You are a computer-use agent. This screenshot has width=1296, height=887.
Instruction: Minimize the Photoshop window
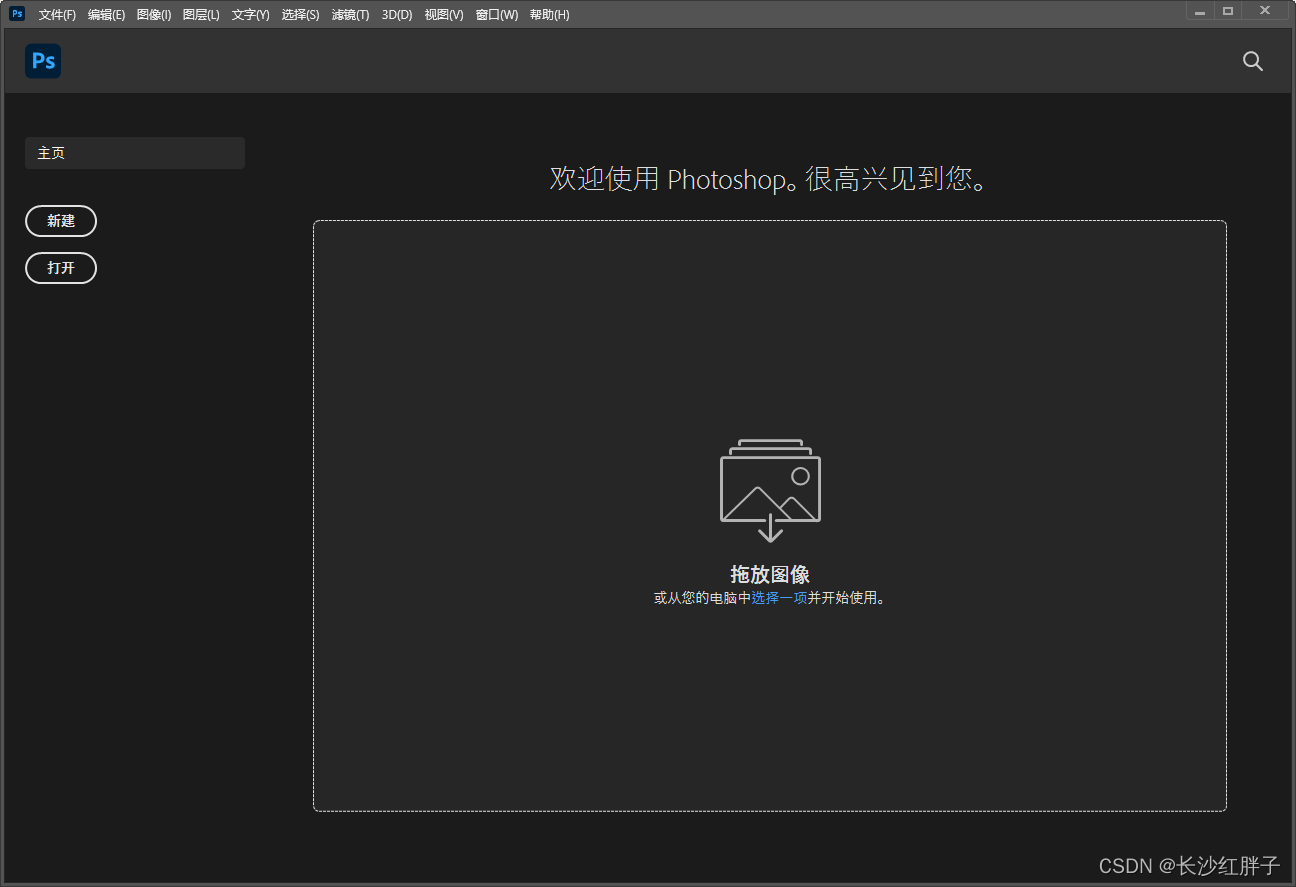pyautogui.click(x=1200, y=12)
